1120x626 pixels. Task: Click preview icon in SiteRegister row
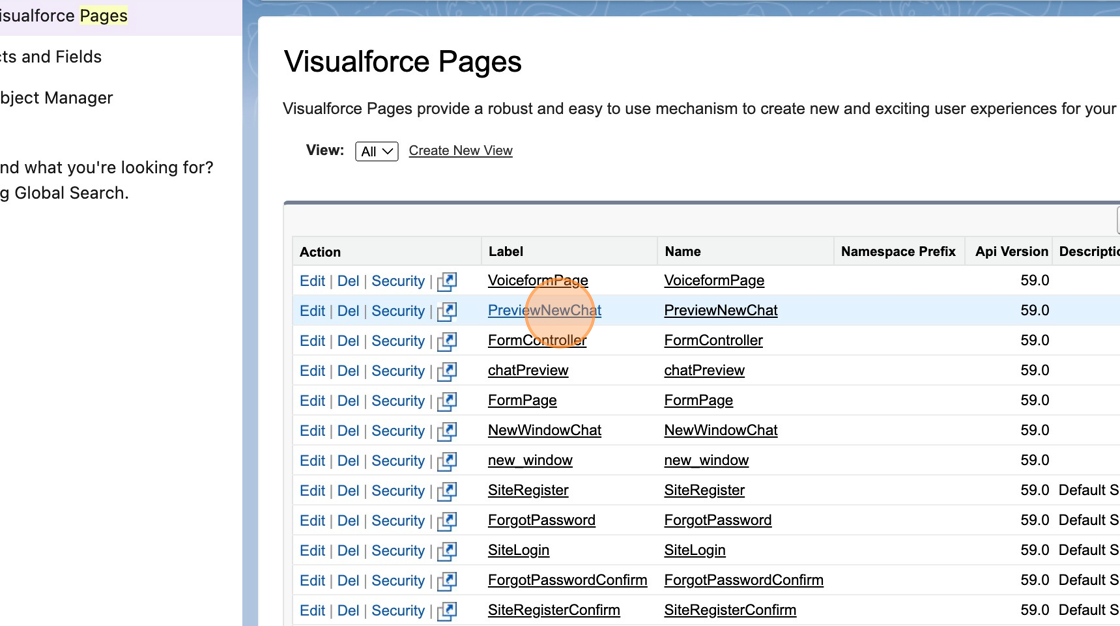pos(447,491)
